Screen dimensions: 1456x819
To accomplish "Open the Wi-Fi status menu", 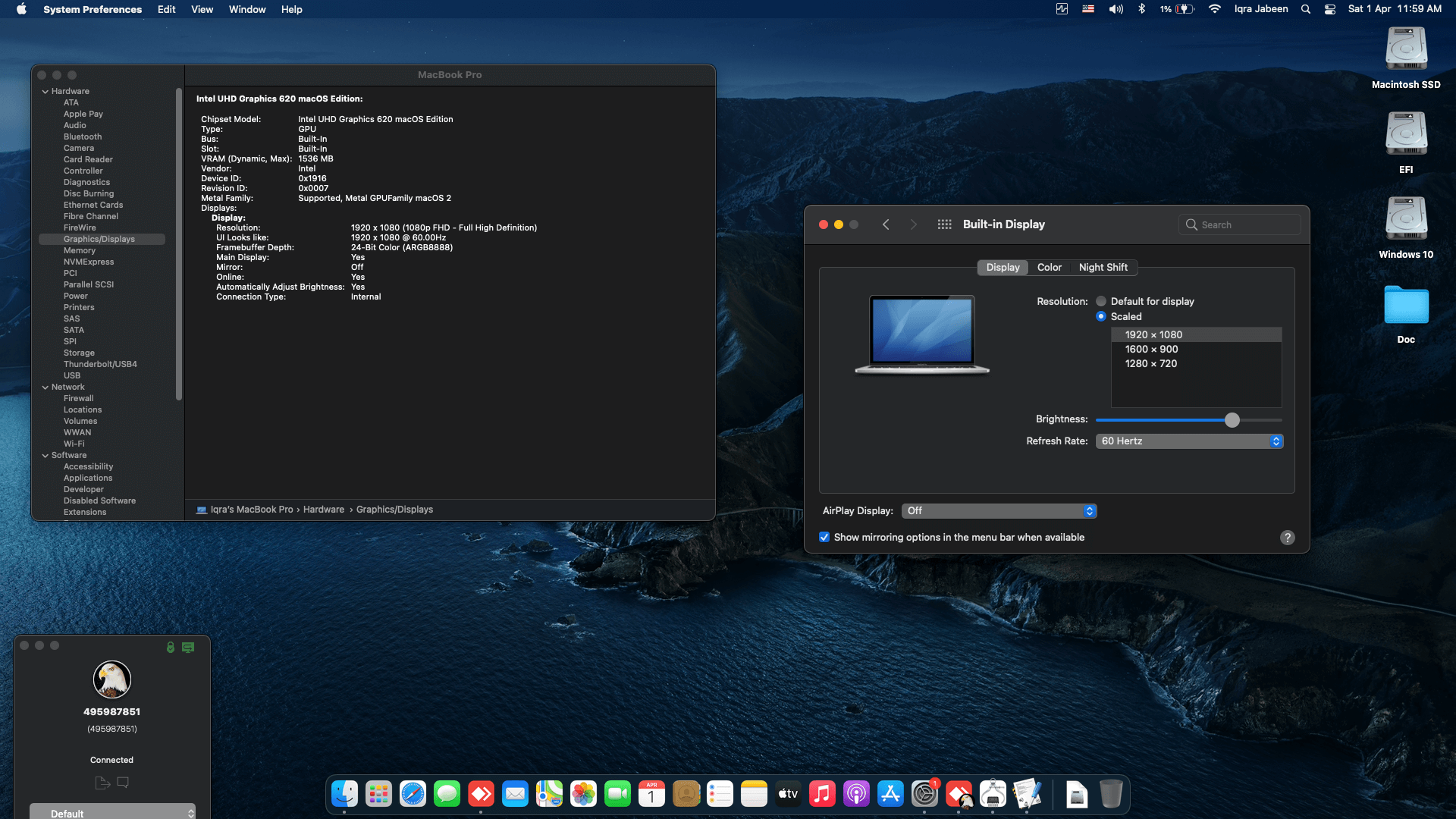I will [x=1214, y=9].
